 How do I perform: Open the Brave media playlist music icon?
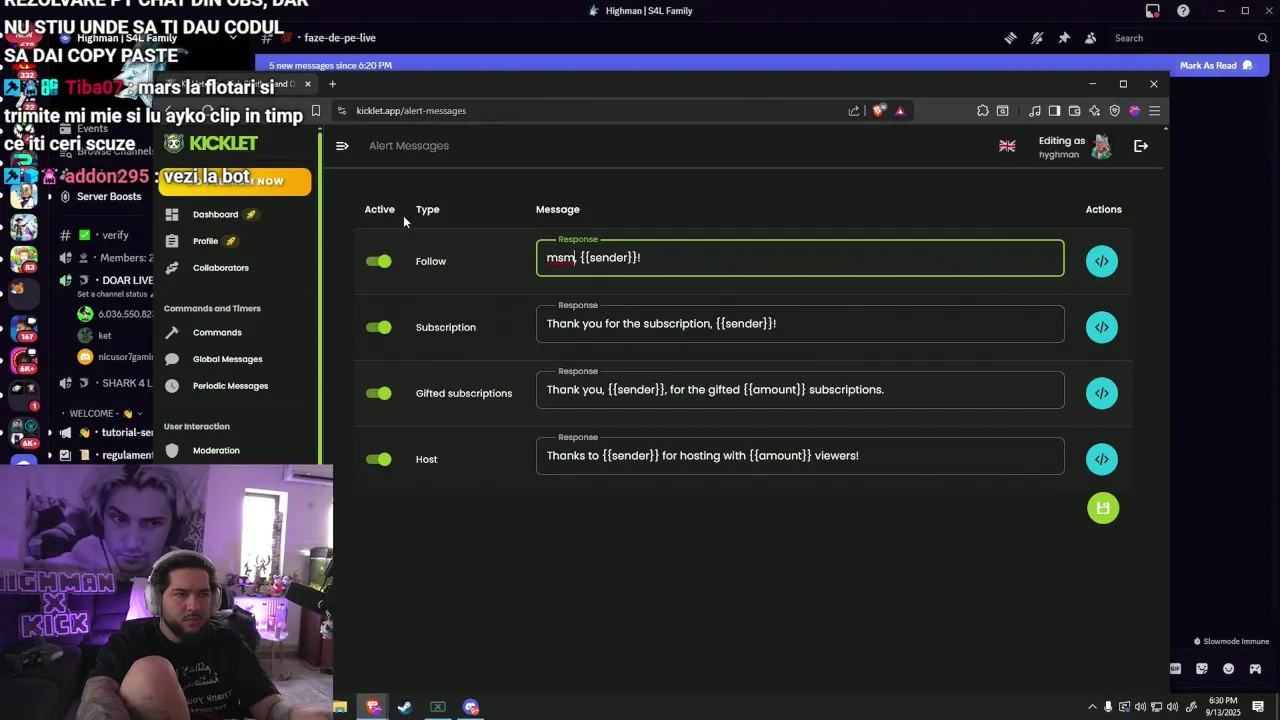coord(1035,111)
